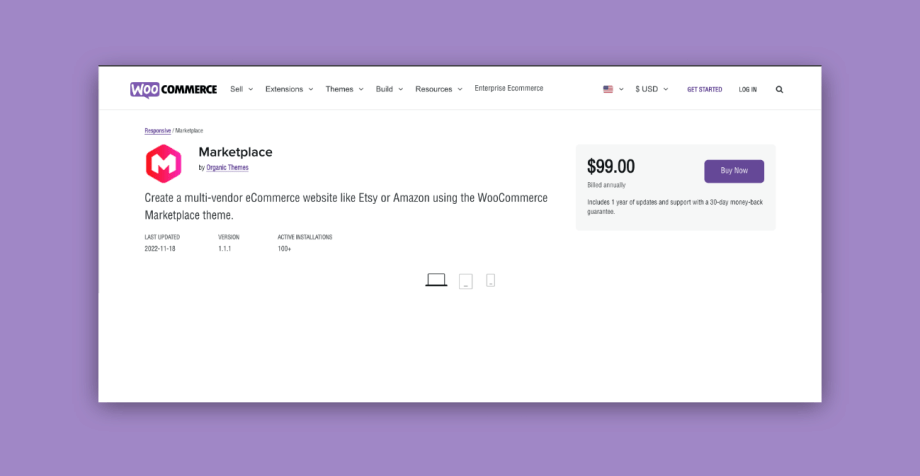Open the search magnifier icon

(x=779, y=89)
